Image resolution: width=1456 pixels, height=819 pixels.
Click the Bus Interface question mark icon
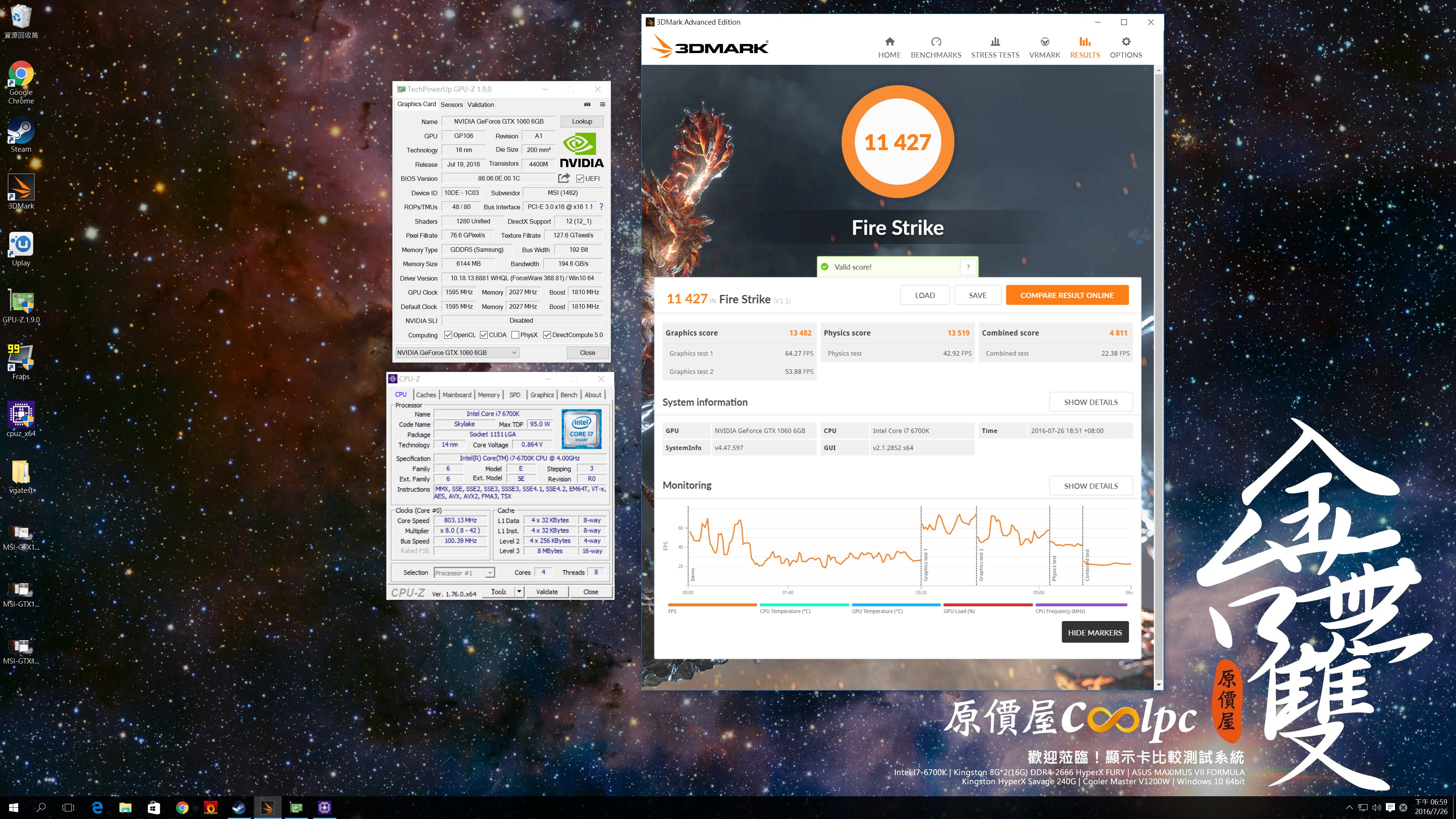pos(601,207)
